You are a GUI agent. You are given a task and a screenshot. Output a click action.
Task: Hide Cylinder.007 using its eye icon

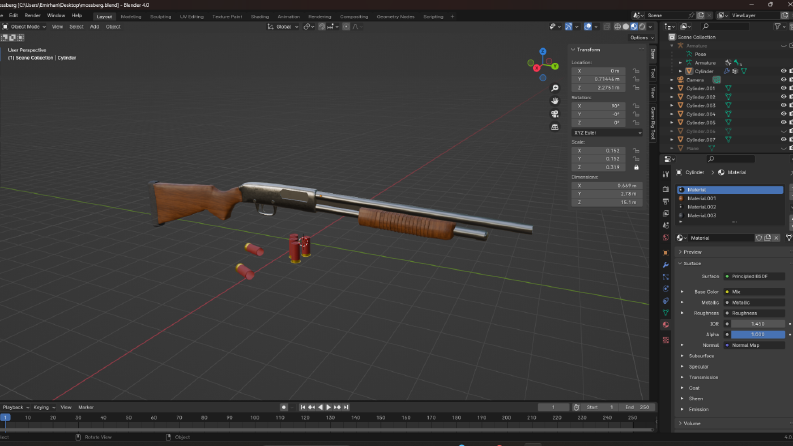pyautogui.click(x=783, y=140)
